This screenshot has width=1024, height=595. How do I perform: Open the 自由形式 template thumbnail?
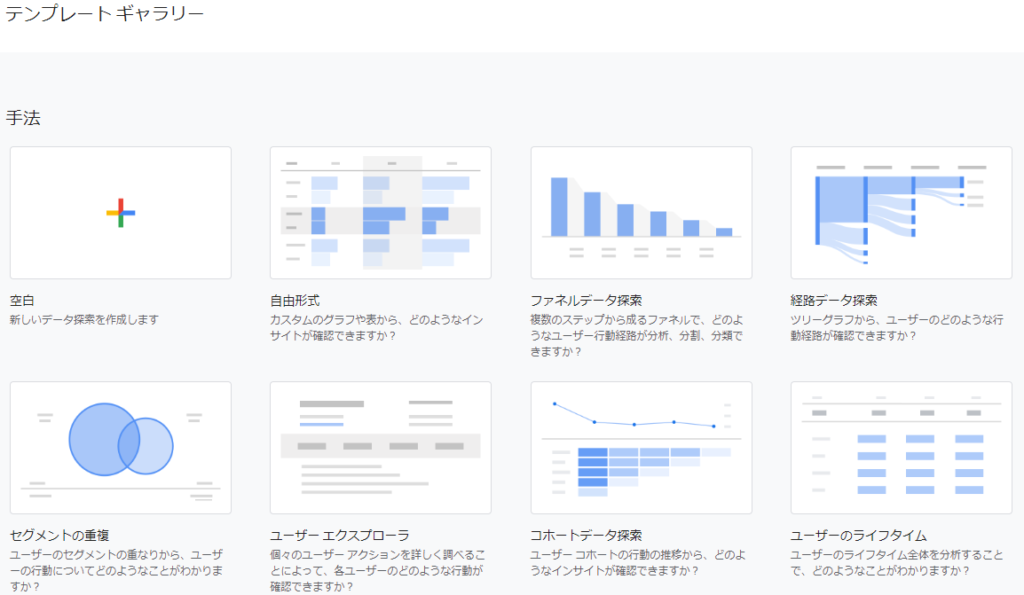pyautogui.click(x=380, y=213)
